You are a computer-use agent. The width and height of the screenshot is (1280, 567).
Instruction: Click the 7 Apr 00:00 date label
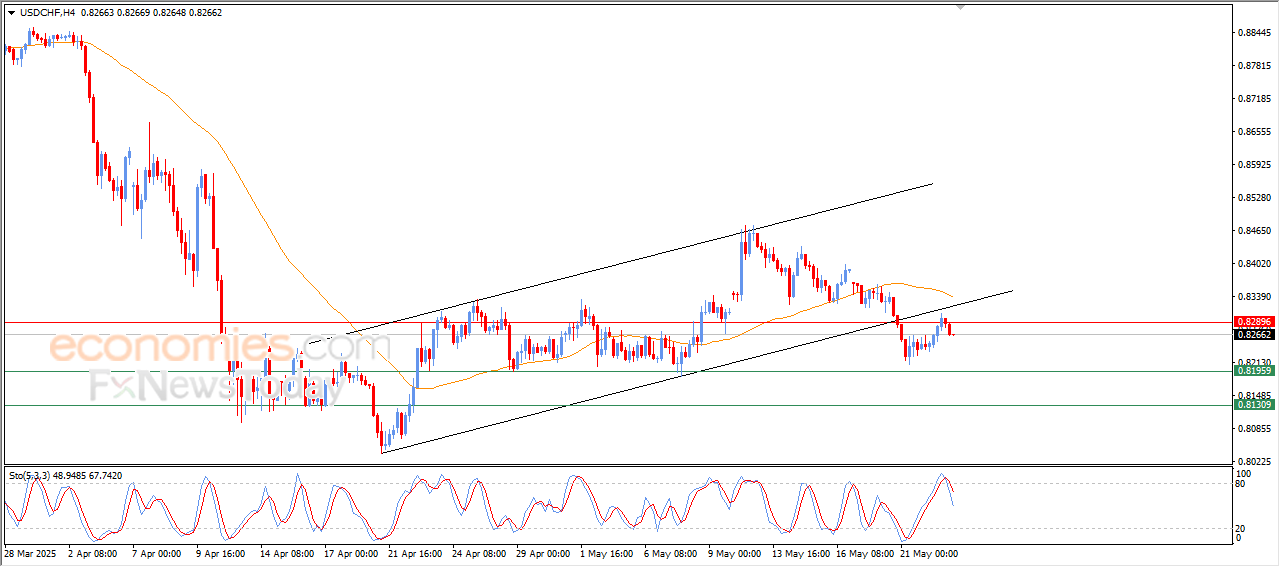click(x=156, y=553)
